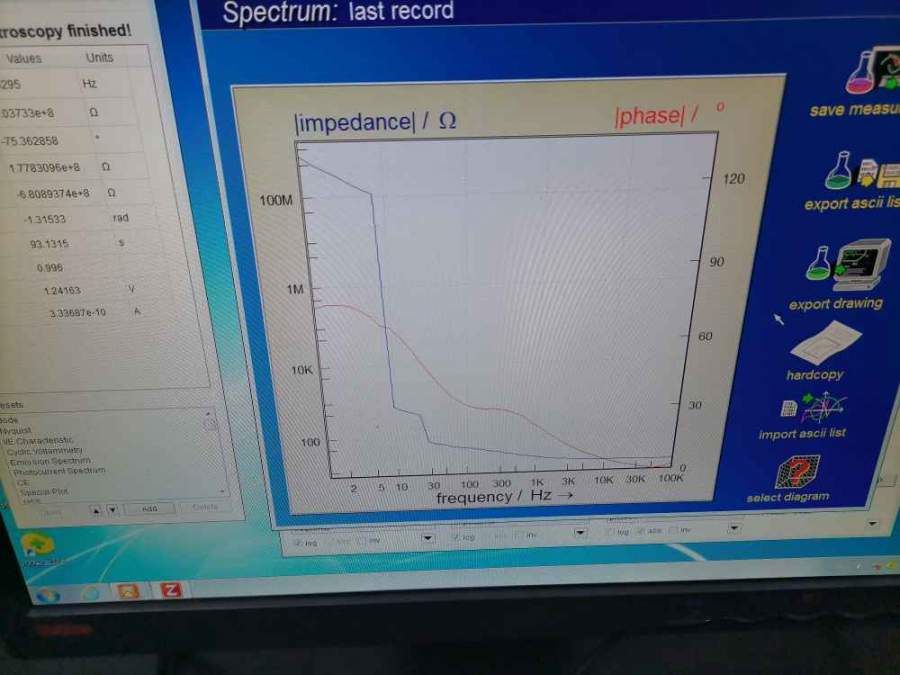Select Special Plot preset
Viewport: 900px width, 675px height.
[x=44, y=492]
